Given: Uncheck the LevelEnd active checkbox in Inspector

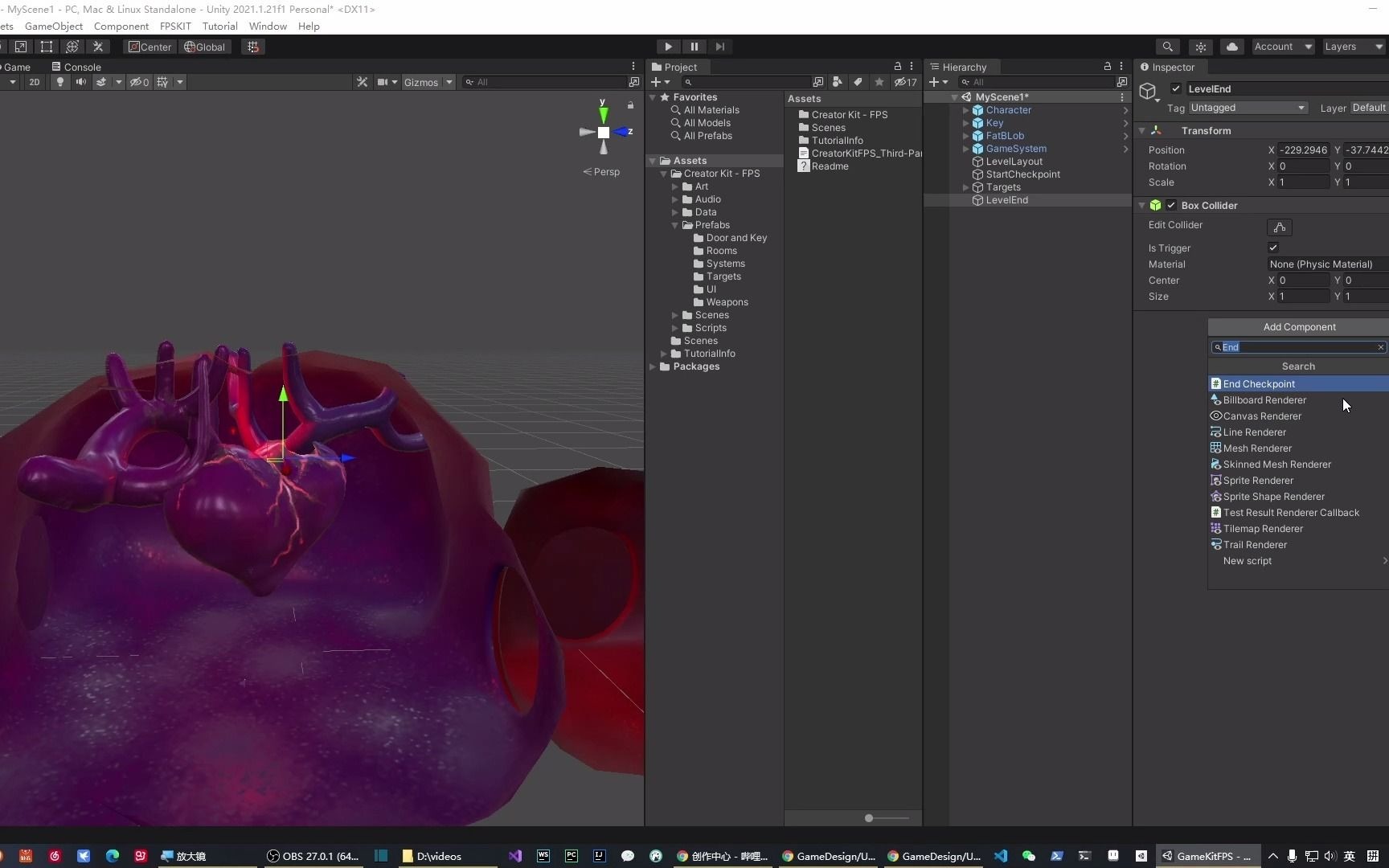Looking at the screenshot, I should tap(1174, 88).
